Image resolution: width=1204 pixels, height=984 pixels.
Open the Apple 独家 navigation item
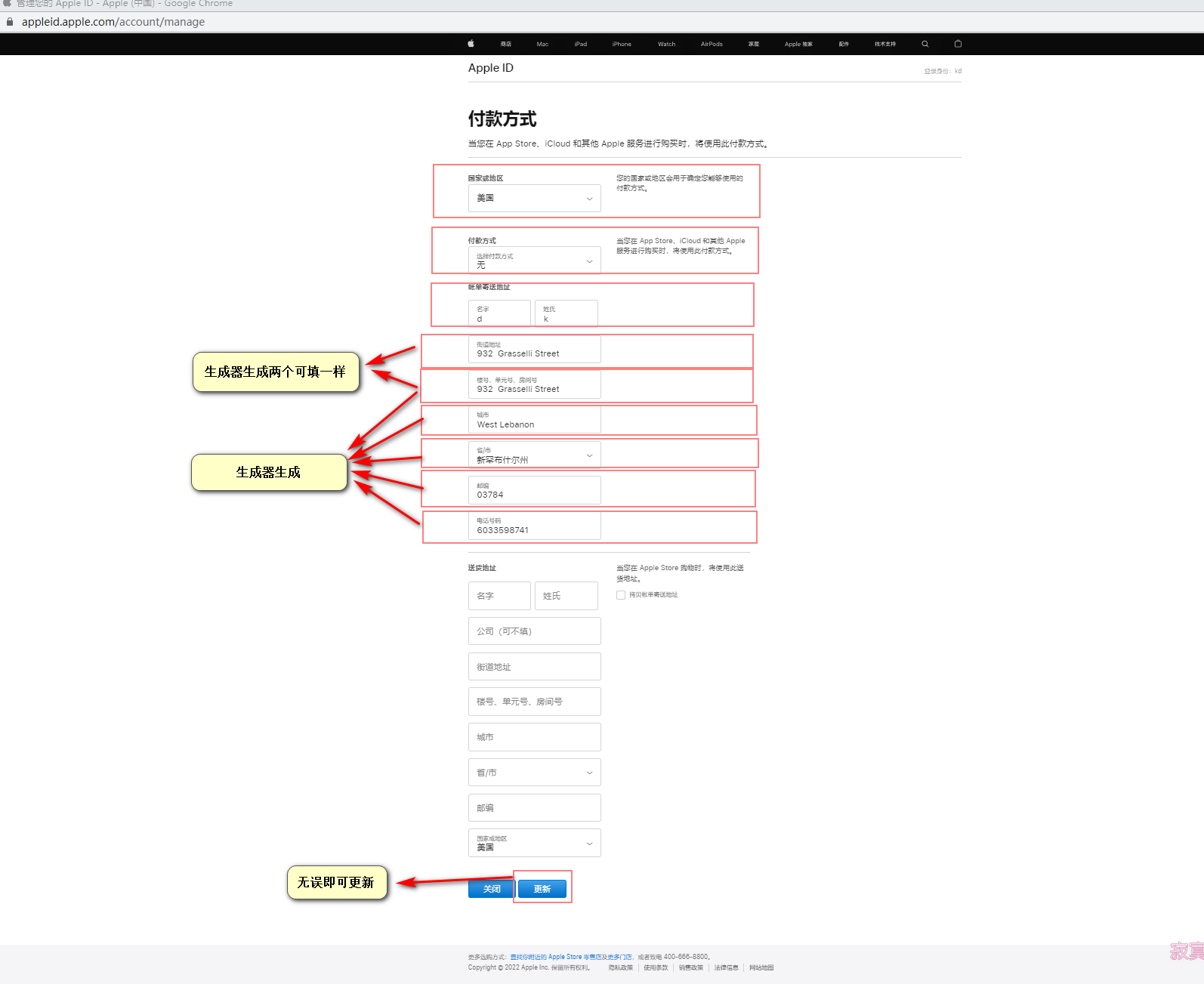pos(798,44)
